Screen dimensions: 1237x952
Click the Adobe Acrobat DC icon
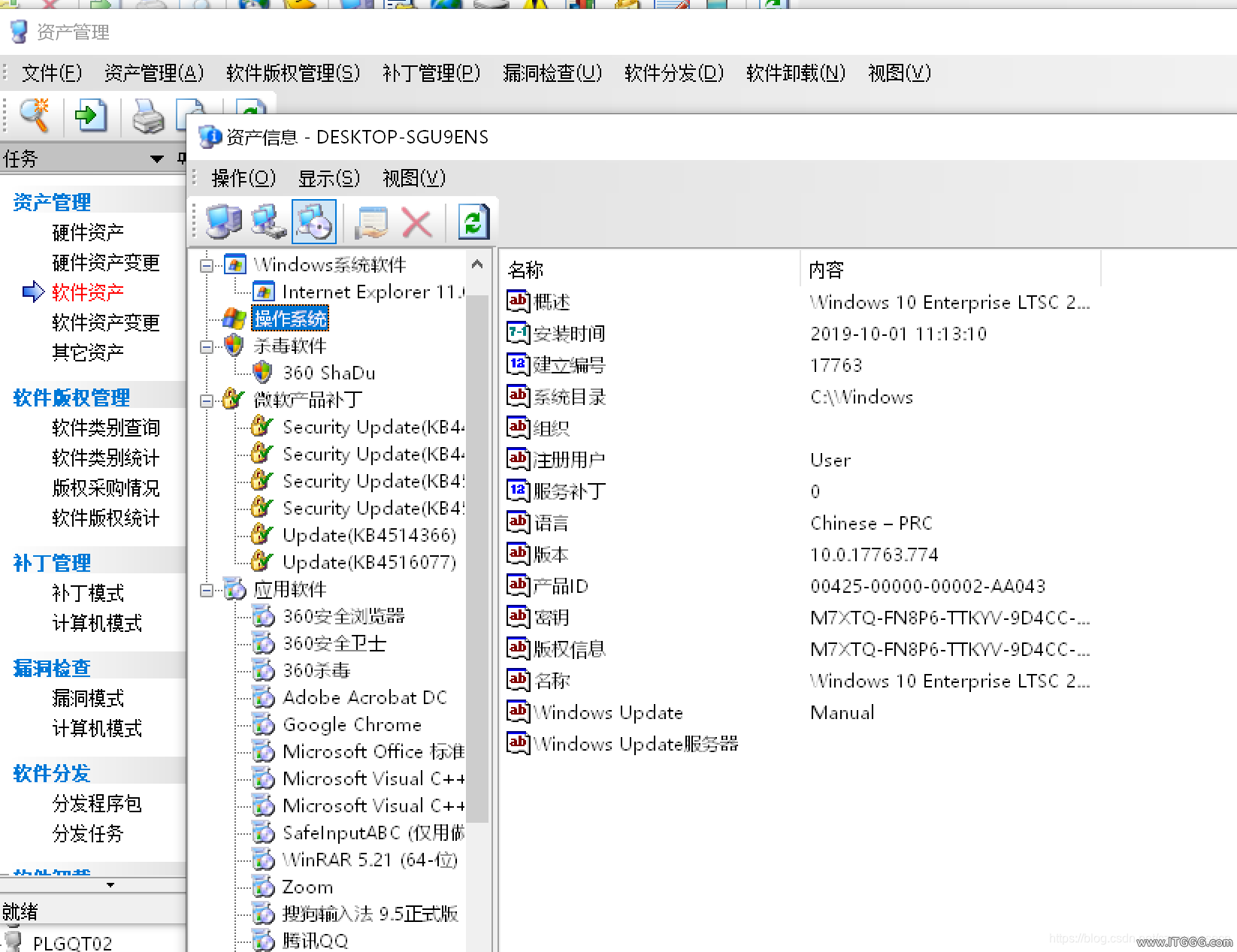263,697
